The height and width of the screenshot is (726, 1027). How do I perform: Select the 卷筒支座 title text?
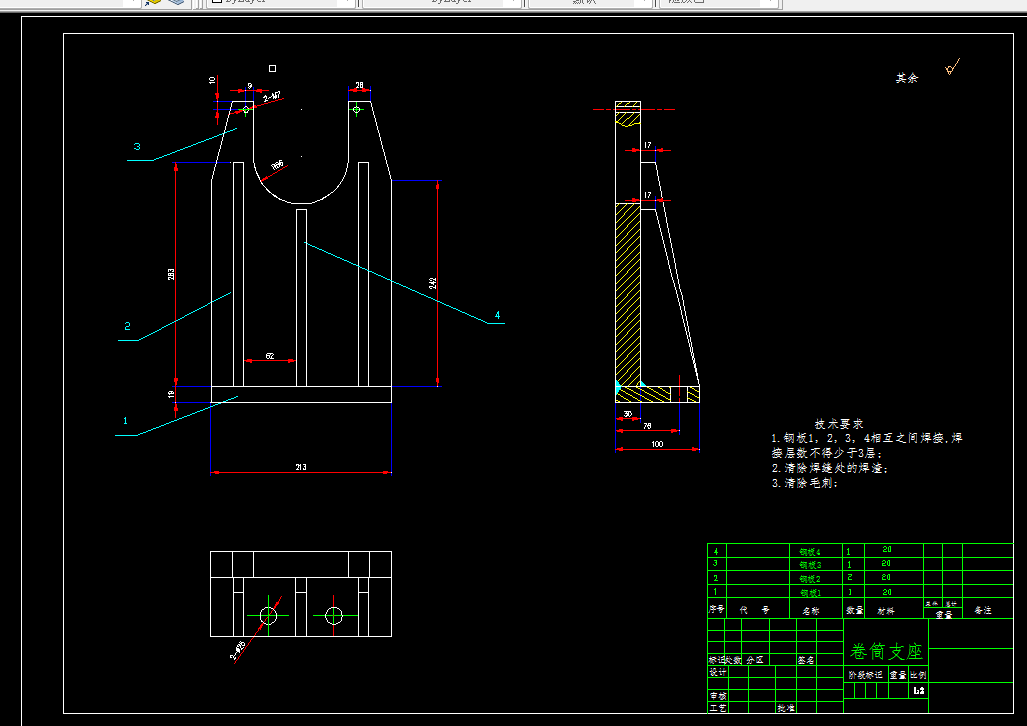886,651
